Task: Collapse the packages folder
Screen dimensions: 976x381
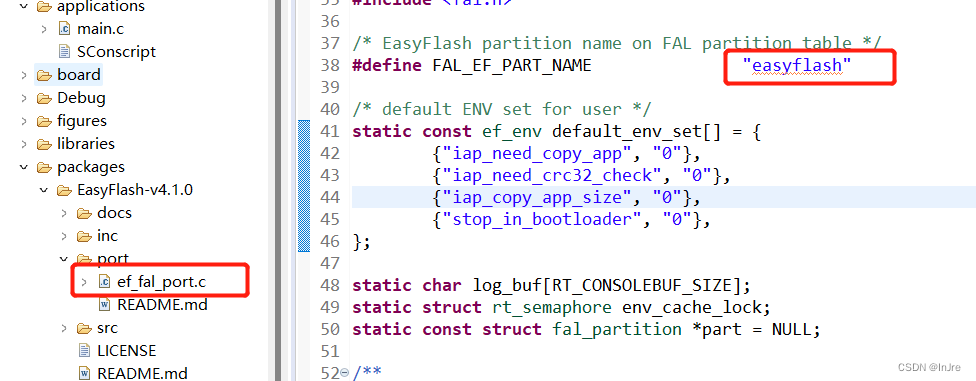Action: point(24,167)
